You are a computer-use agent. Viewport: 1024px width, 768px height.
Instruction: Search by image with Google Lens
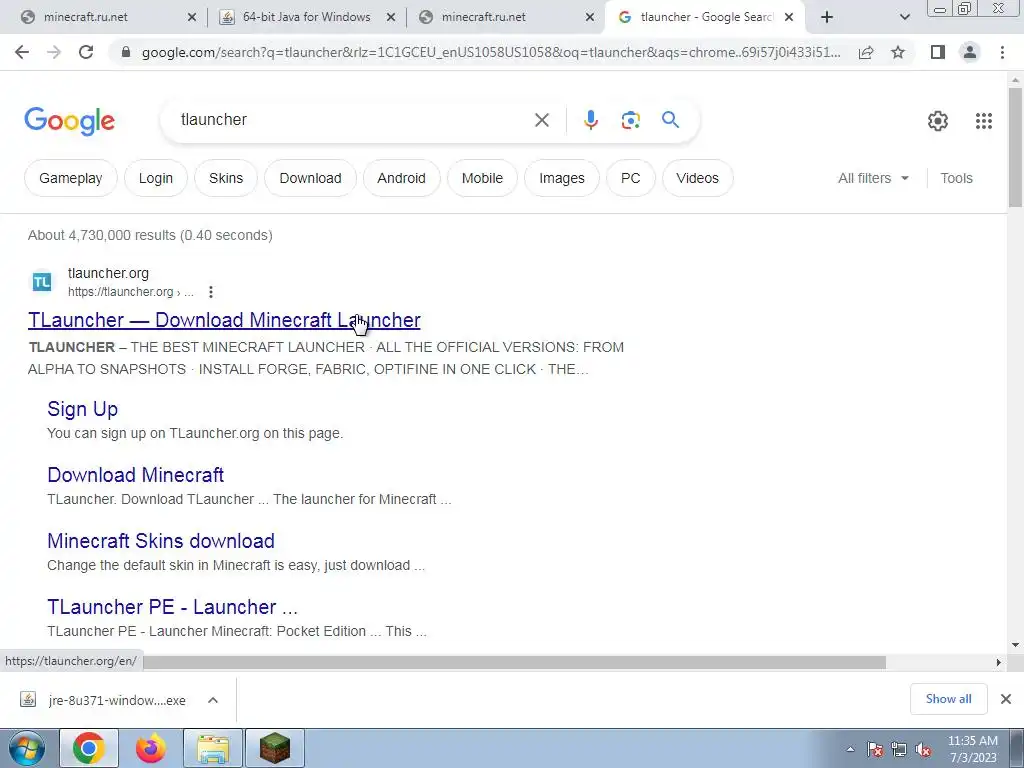pyautogui.click(x=630, y=120)
